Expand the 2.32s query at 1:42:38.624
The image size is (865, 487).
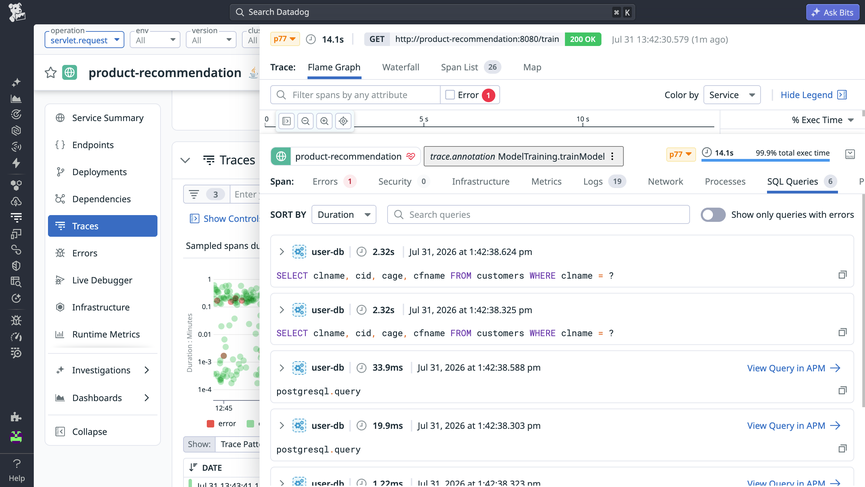pos(281,252)
